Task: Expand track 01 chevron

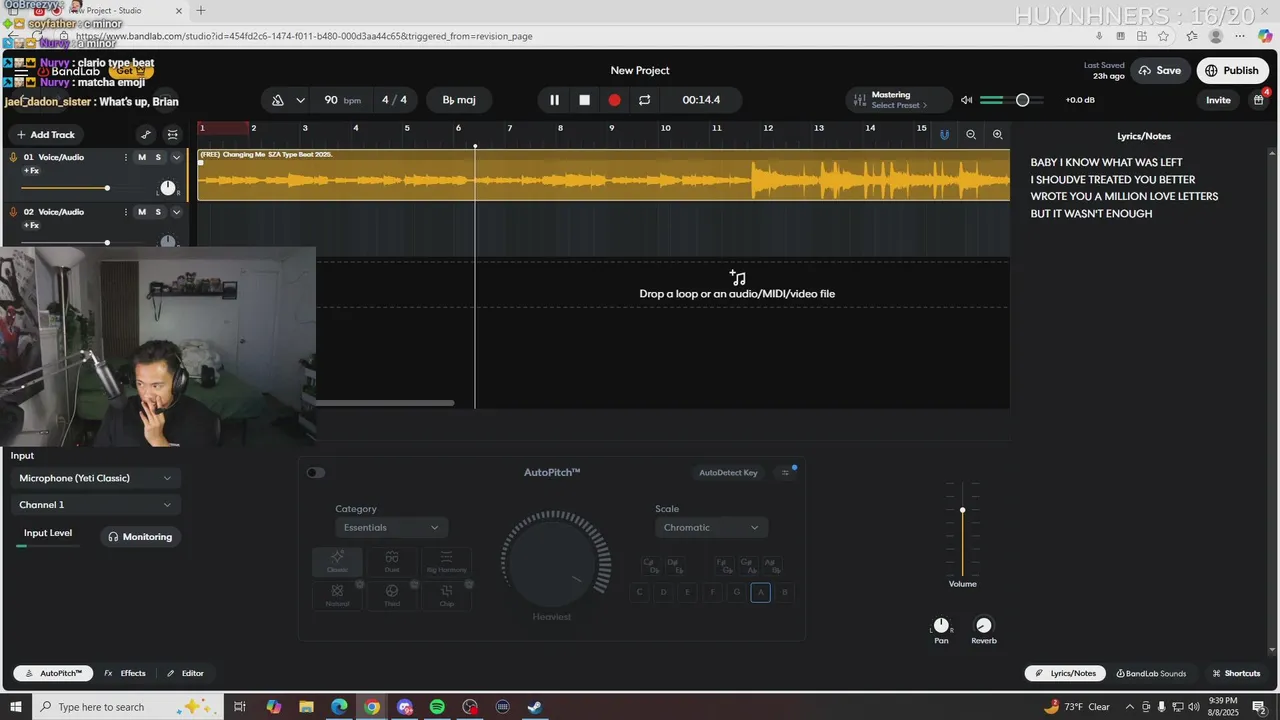Action: click(177, 157)
